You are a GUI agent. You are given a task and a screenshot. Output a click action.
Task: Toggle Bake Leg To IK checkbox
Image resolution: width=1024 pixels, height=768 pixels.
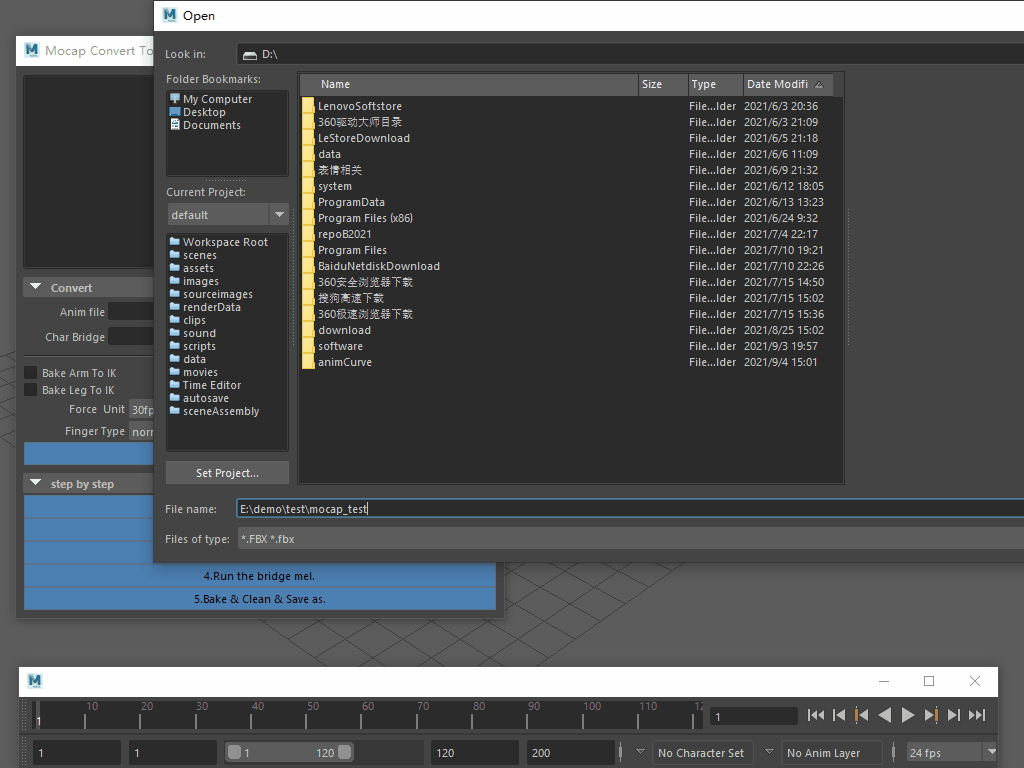(x=31, y=390)
